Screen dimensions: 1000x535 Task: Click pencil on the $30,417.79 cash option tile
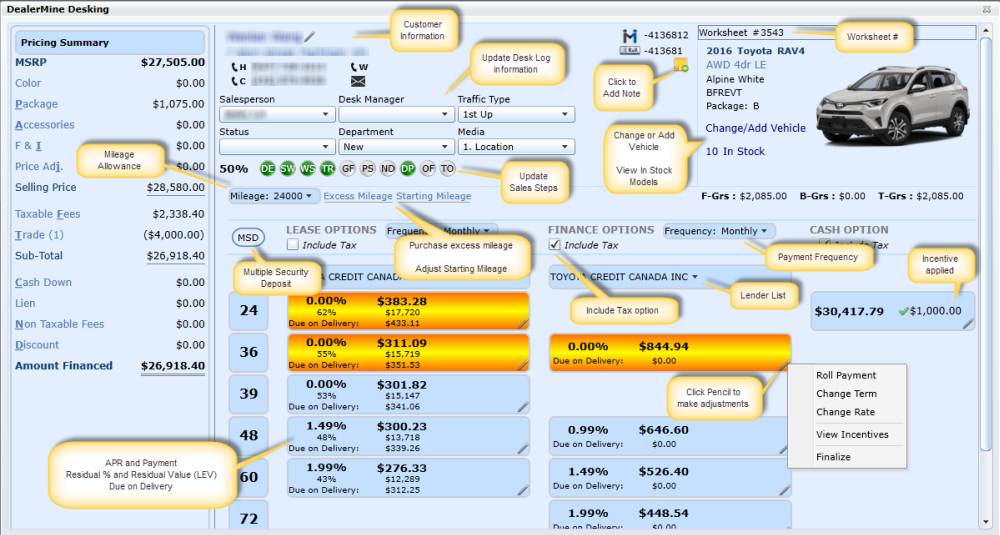tap(967, 324)
